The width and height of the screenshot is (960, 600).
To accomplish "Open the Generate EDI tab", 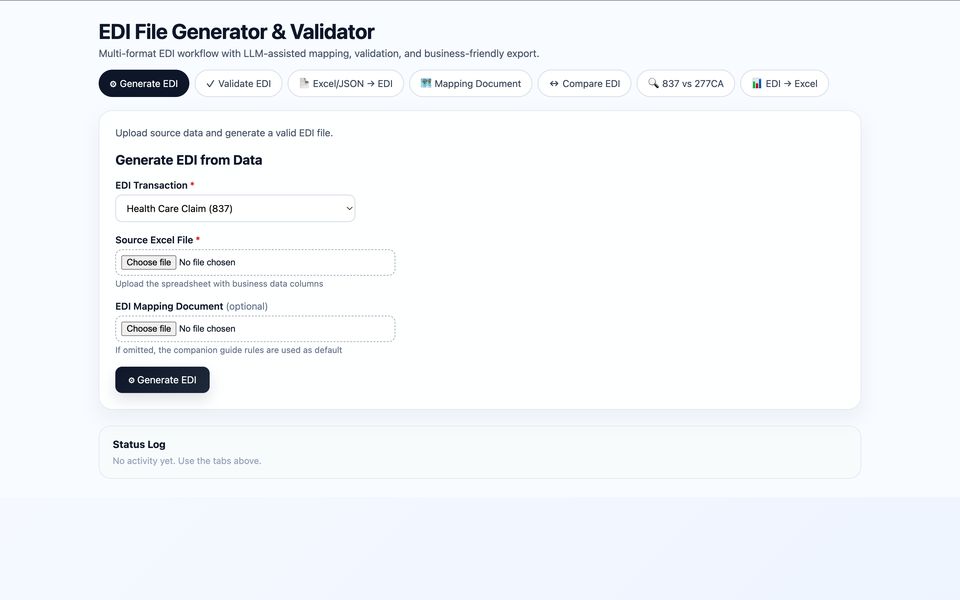I will 144,83.
